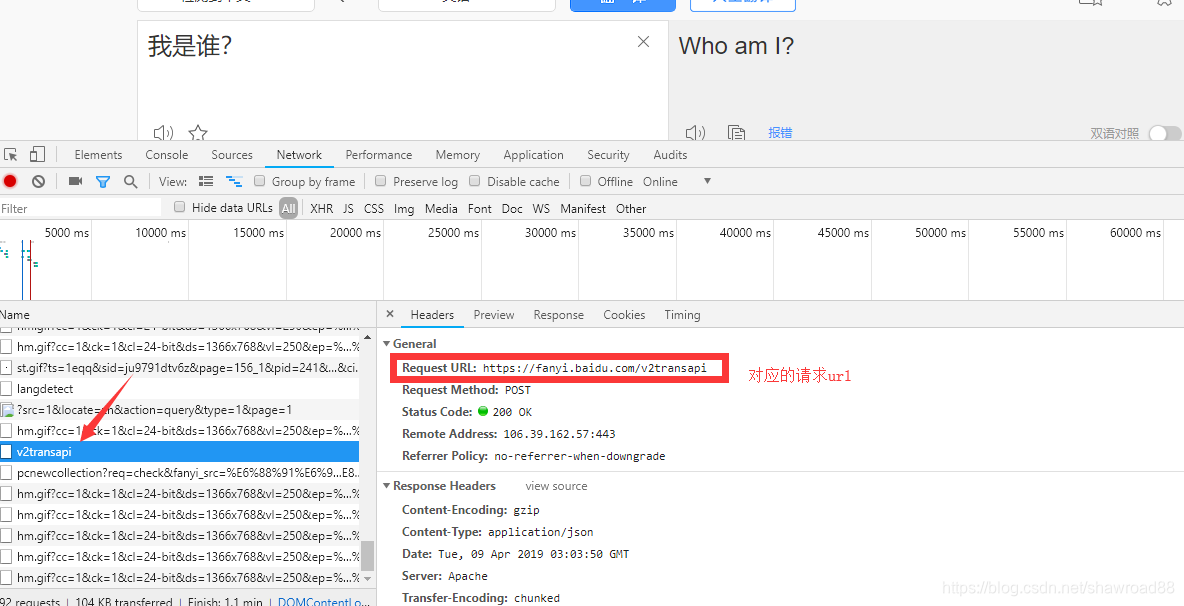Select the v2transapi request row
This screenshot has height=606, width=1184.
180,452
